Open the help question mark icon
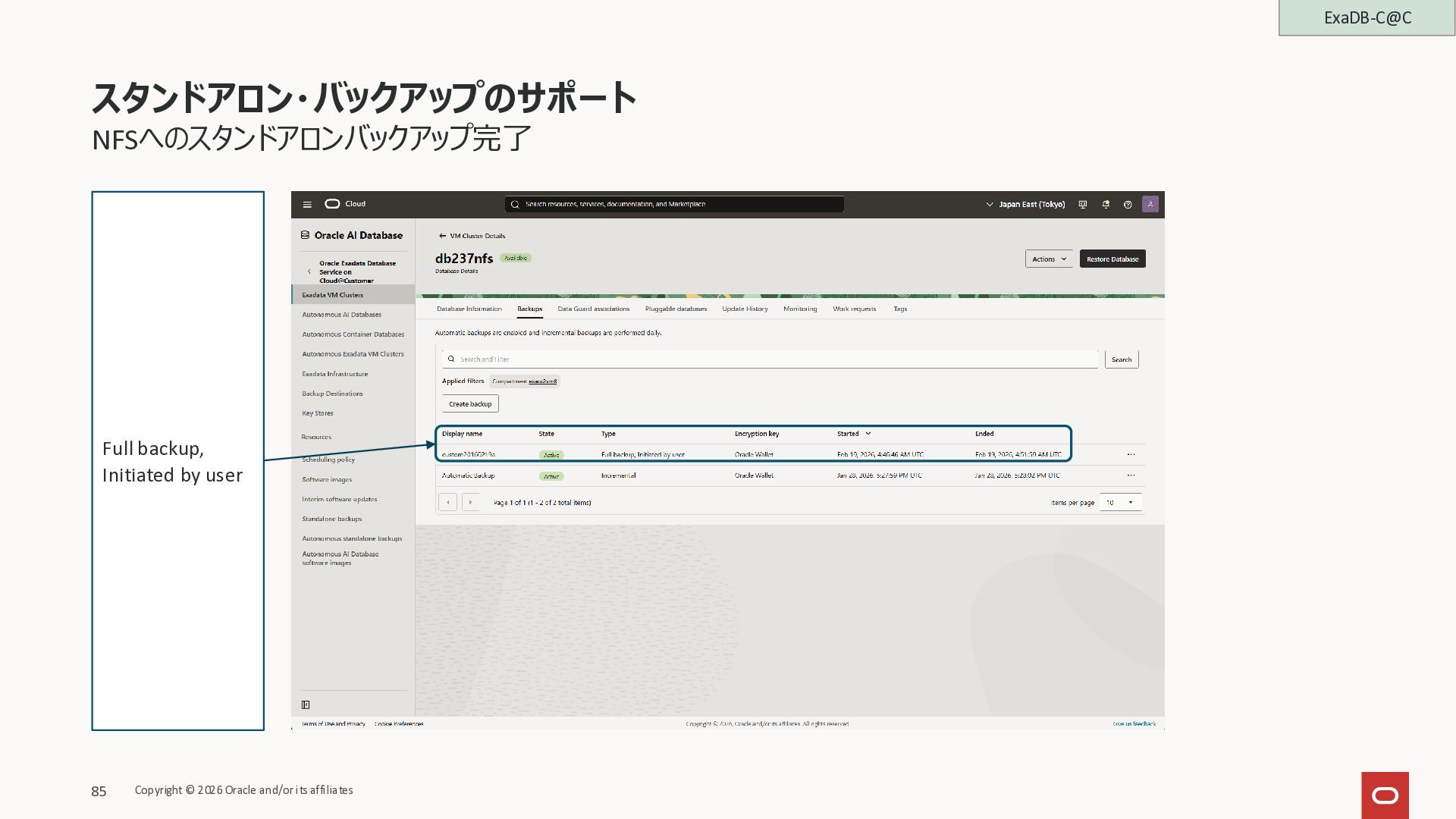 pyautogui.click(x=1128, y=205)
